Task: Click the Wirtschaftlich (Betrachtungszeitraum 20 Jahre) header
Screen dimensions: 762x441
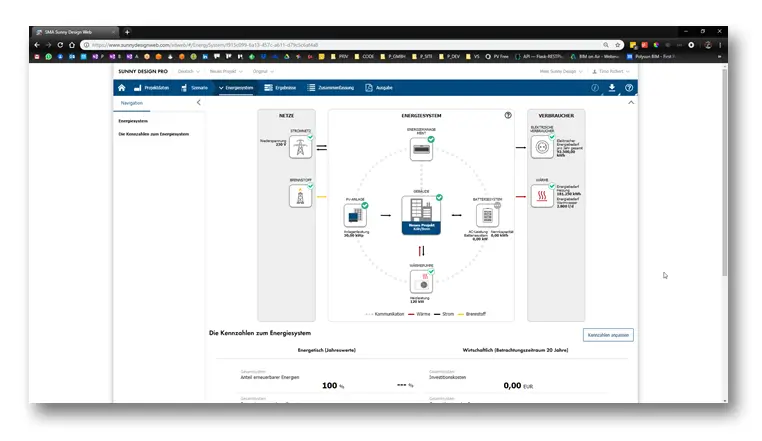Action: click(515, 350)
